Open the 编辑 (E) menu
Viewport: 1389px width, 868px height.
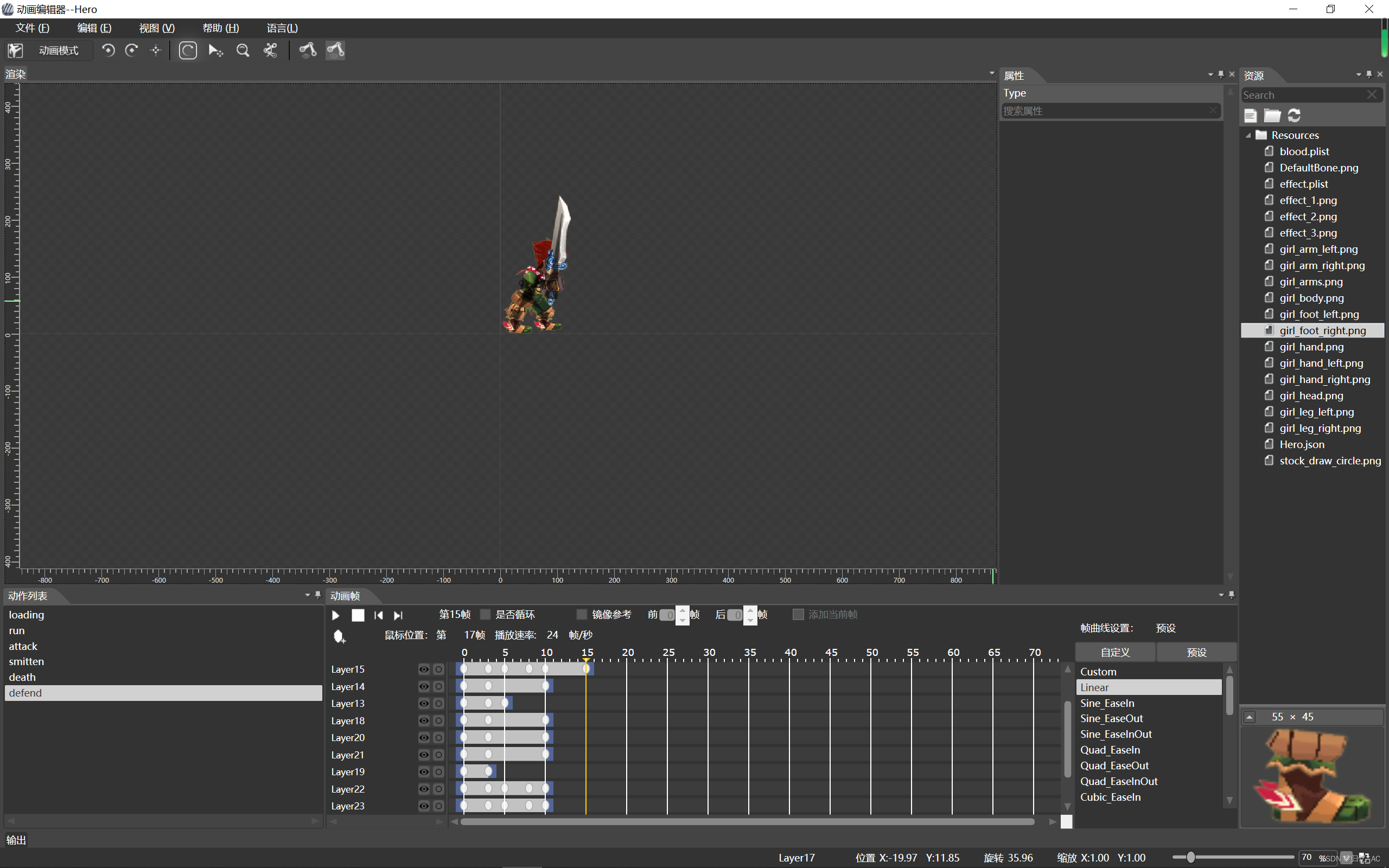tap(94, 28)
